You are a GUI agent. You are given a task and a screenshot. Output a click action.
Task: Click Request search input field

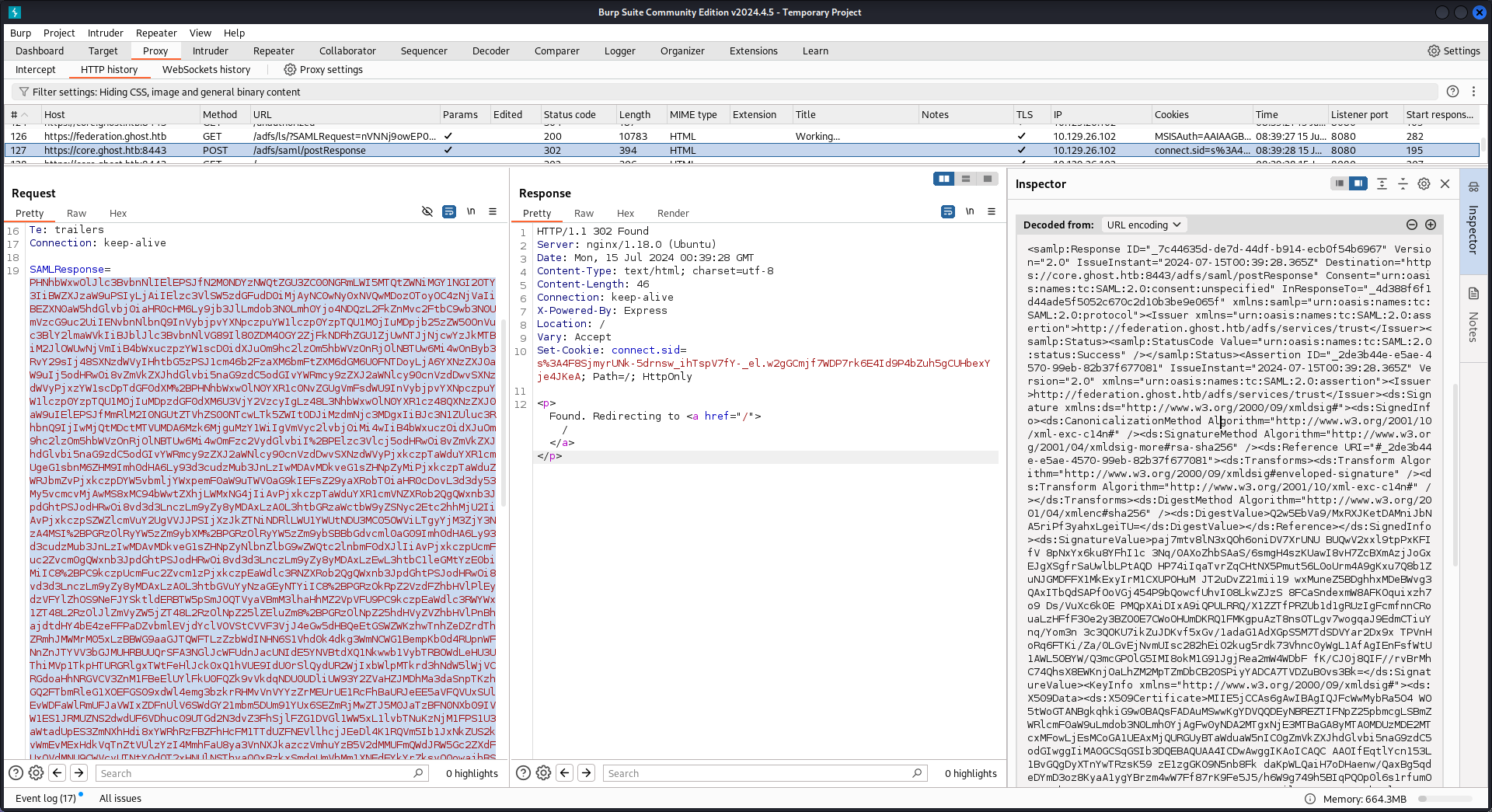(x=262, y=773)
